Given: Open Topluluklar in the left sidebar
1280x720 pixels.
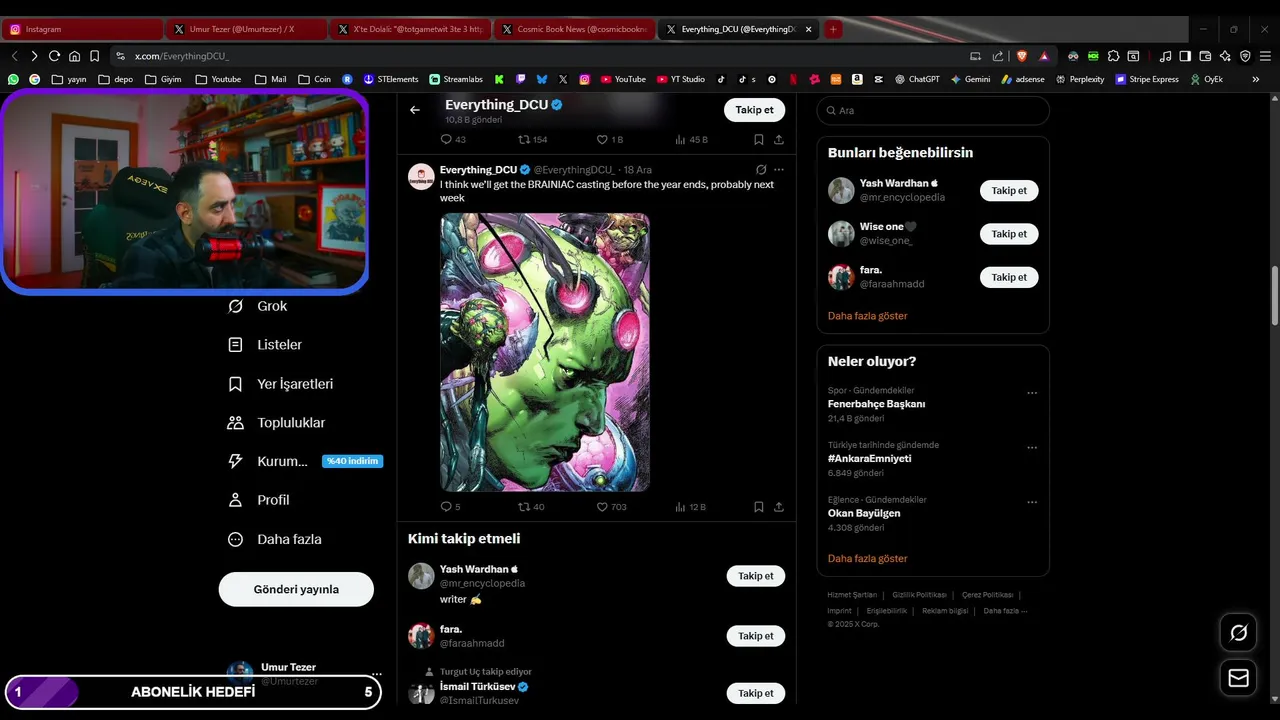Looking at the screenshot, I should click(276, 423).
